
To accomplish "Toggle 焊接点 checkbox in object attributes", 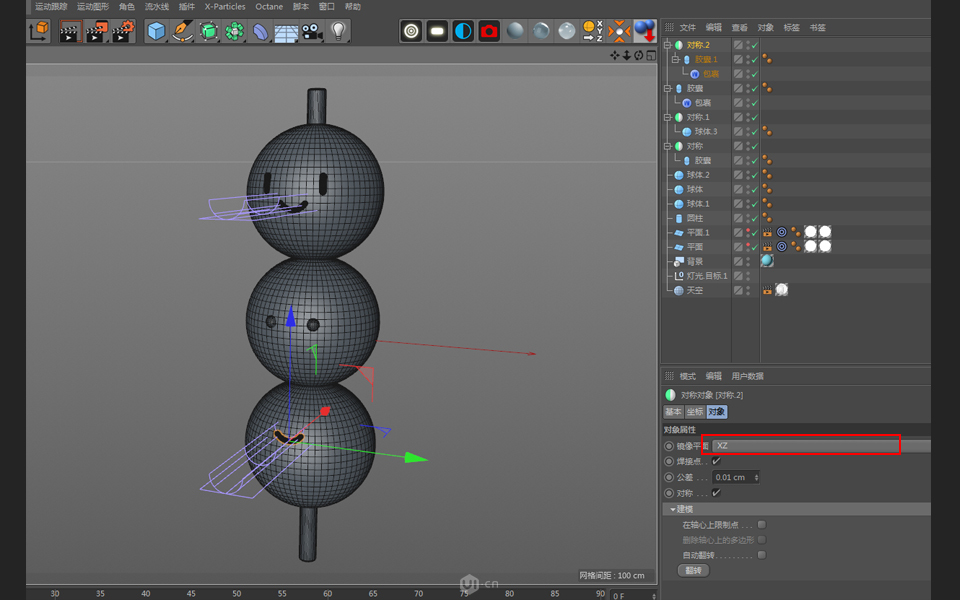I will point(716,461).
